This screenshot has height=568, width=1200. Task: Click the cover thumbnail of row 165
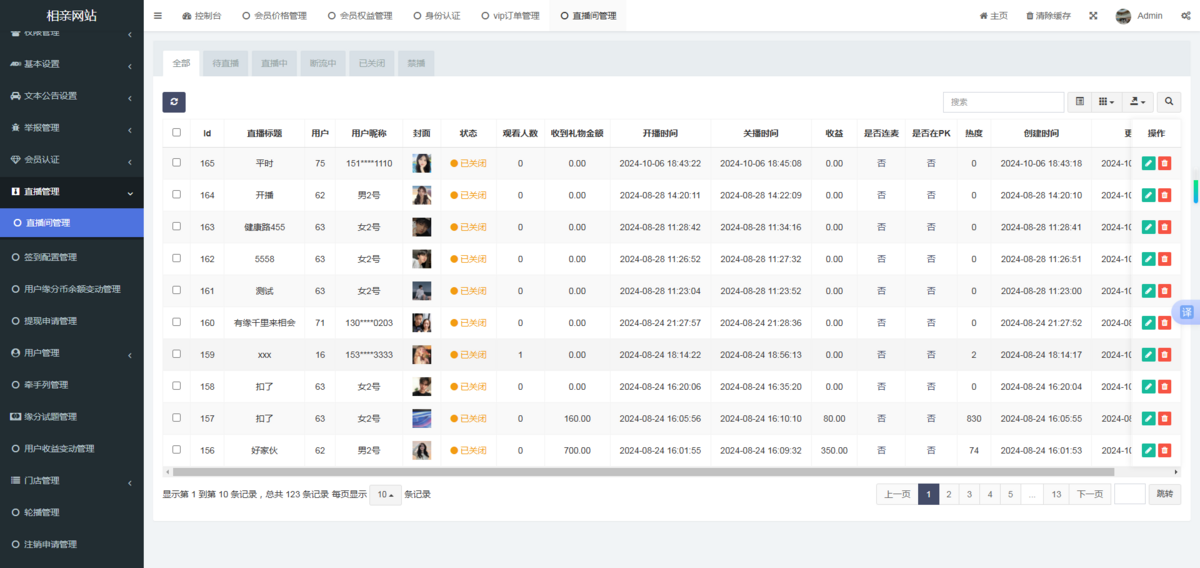point(422,163)
